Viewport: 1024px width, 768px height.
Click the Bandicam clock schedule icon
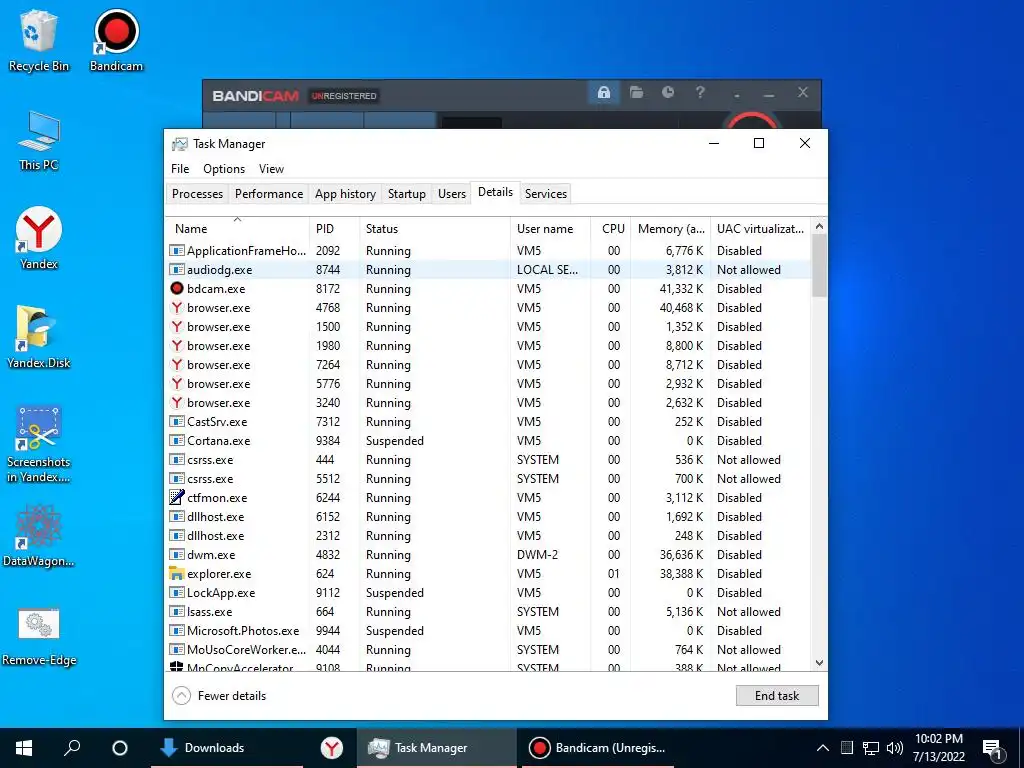[668, 93]
